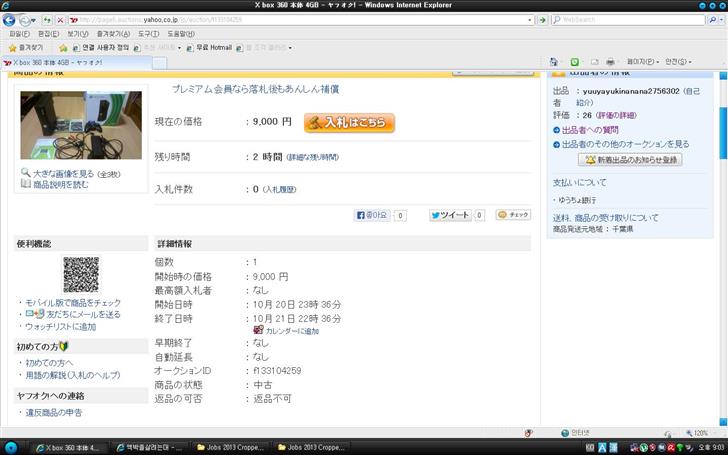Click the popup blocker status bar icon

pos(528,433)
